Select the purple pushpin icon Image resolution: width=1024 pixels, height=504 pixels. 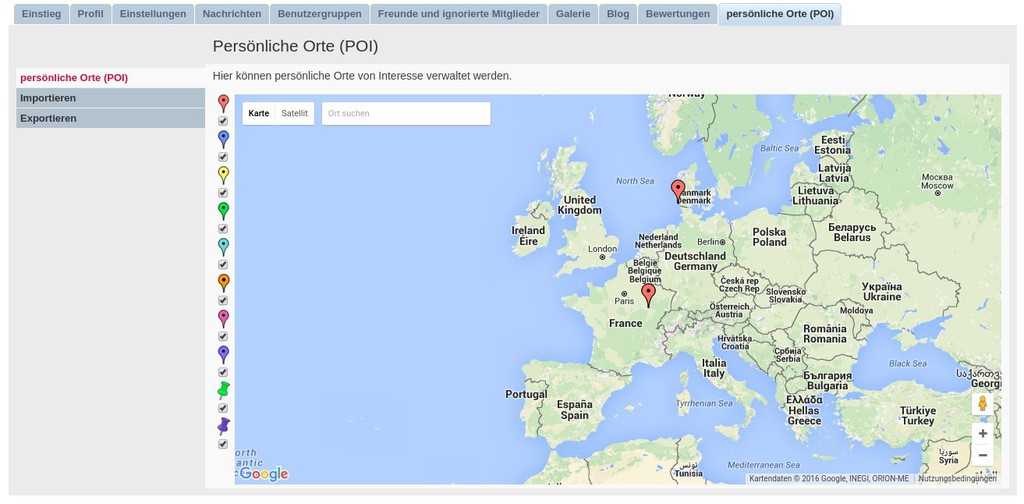[x=223, y=426]
